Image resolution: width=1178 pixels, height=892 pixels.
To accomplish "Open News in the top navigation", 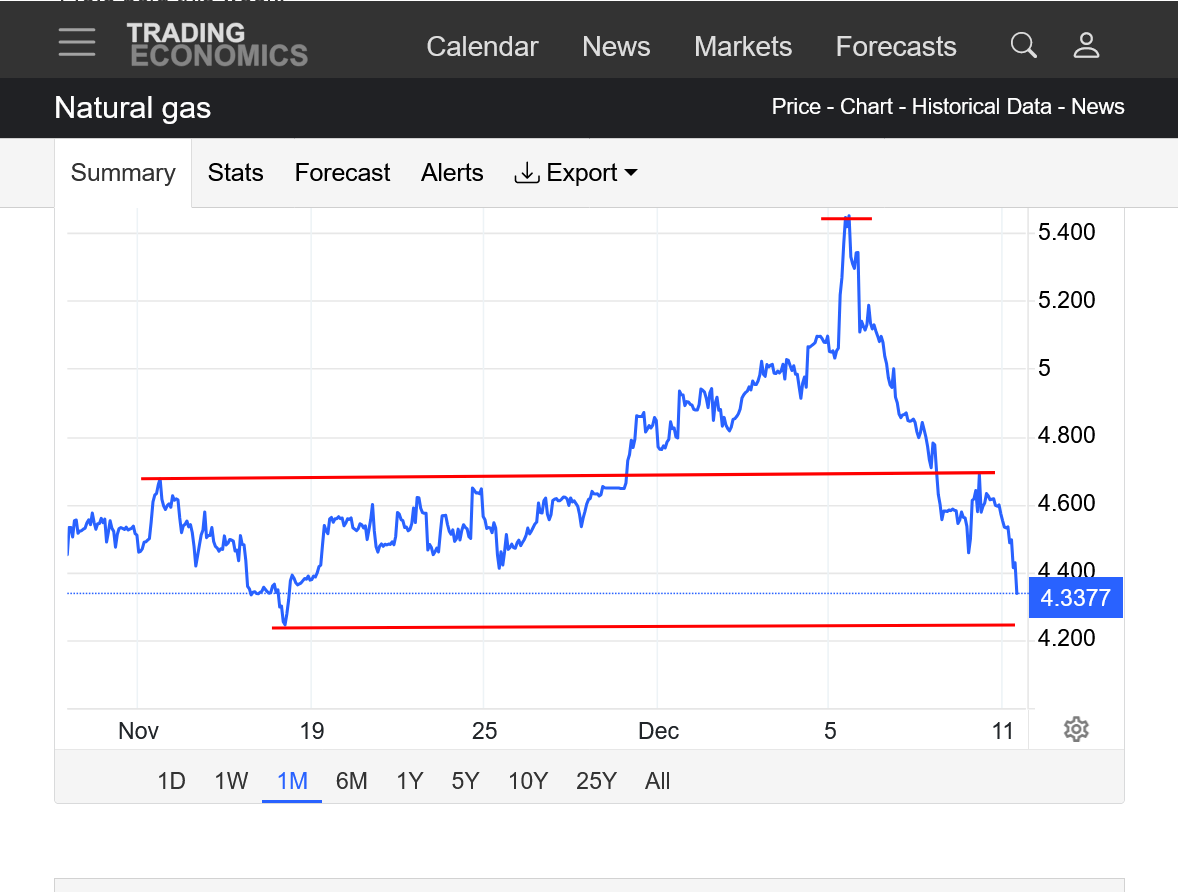I will (x=616, y=47).
